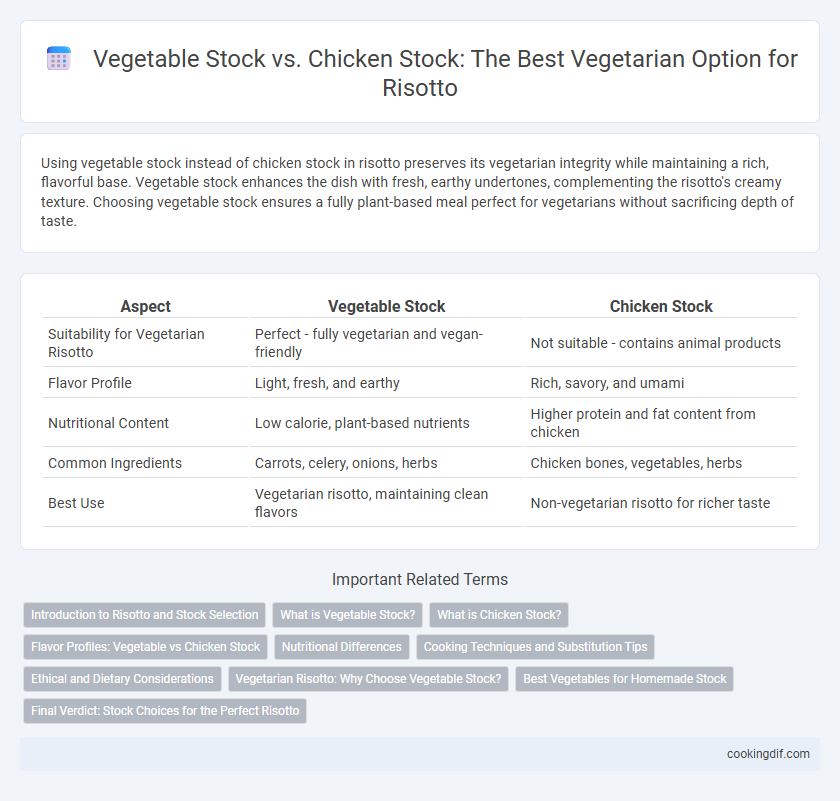Open Vegetarian Risotto: Why Choose Vegetable Stock? tag

click(368, 679)
